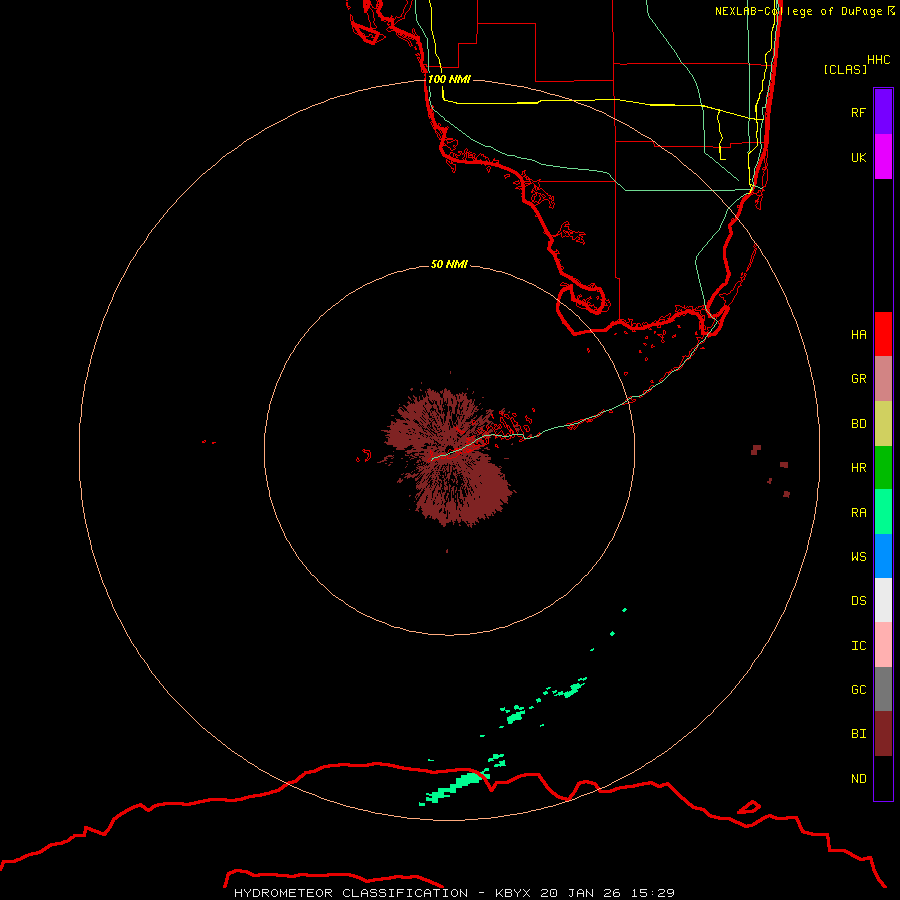Click the GR legend label
Viewport: 900px width, 900px height.
click(x=858, y=379)
